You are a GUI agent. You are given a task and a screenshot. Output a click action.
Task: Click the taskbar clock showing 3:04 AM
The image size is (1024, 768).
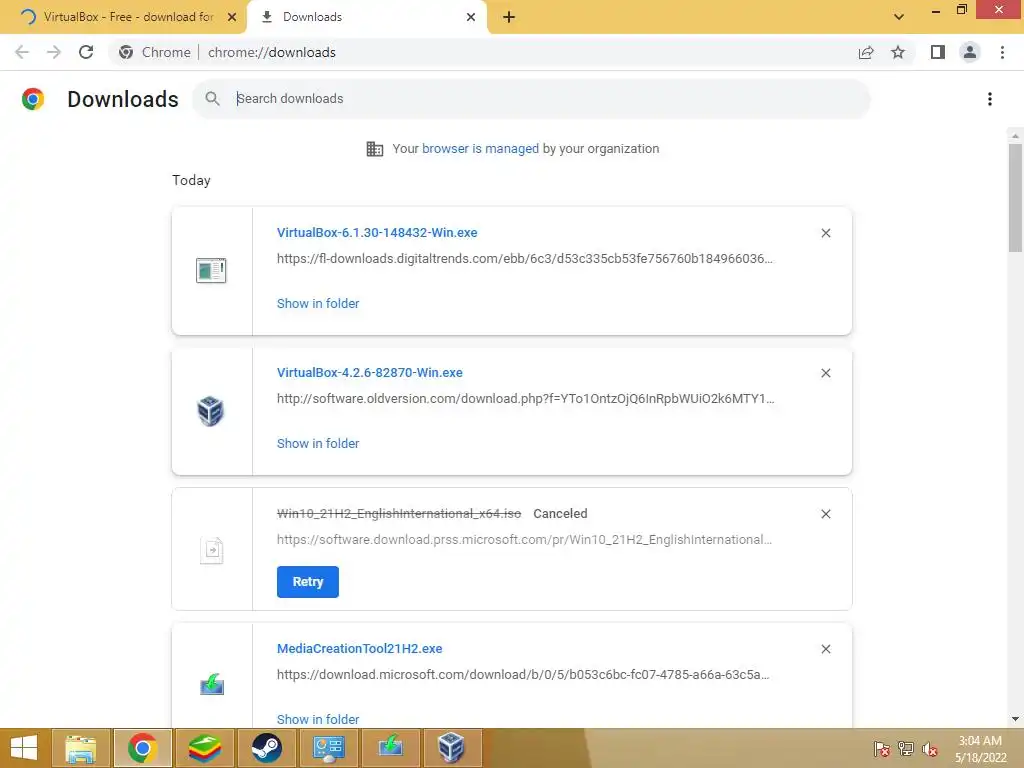(x=980, y=749)
